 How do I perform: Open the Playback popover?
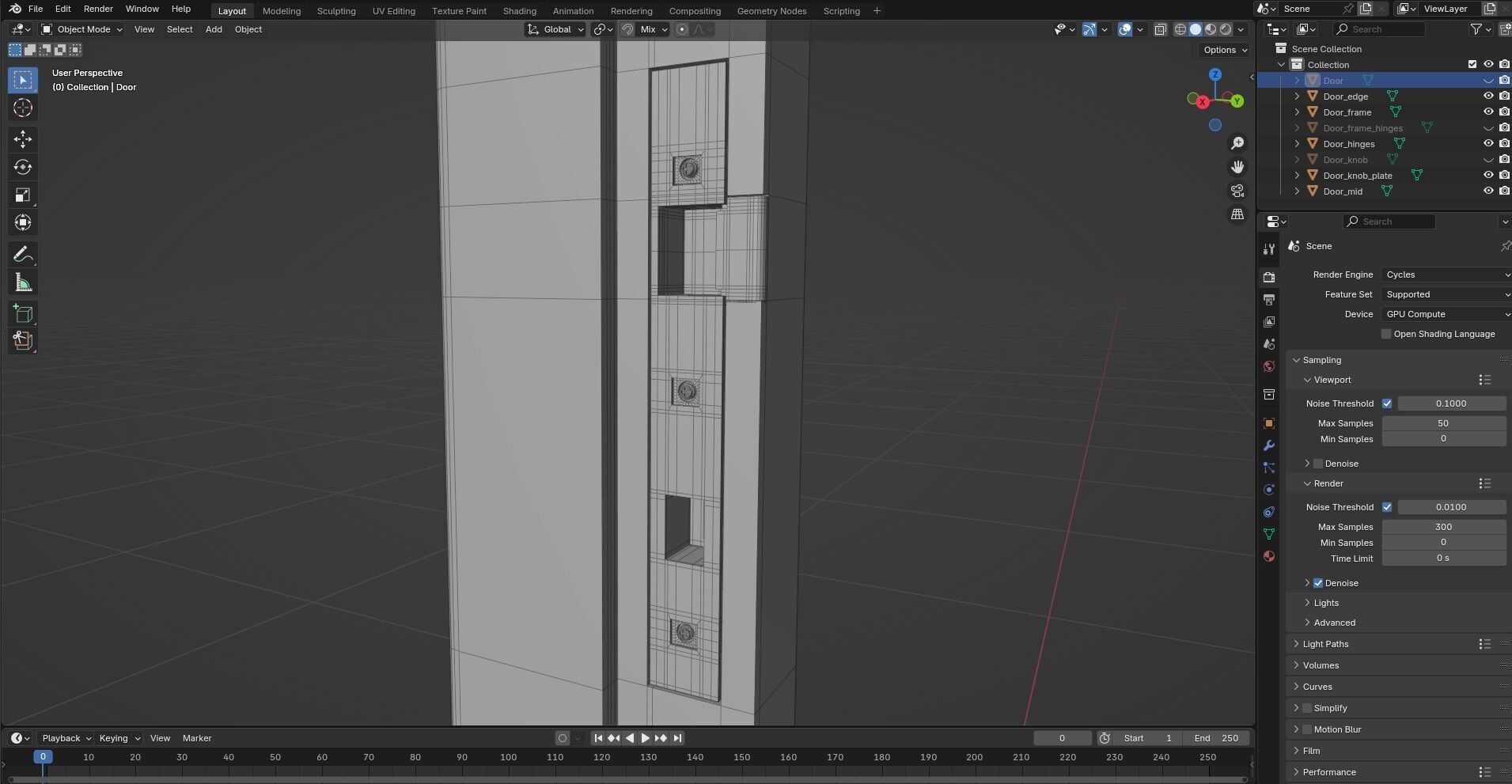pyautogui.click(x=66, y=738)
